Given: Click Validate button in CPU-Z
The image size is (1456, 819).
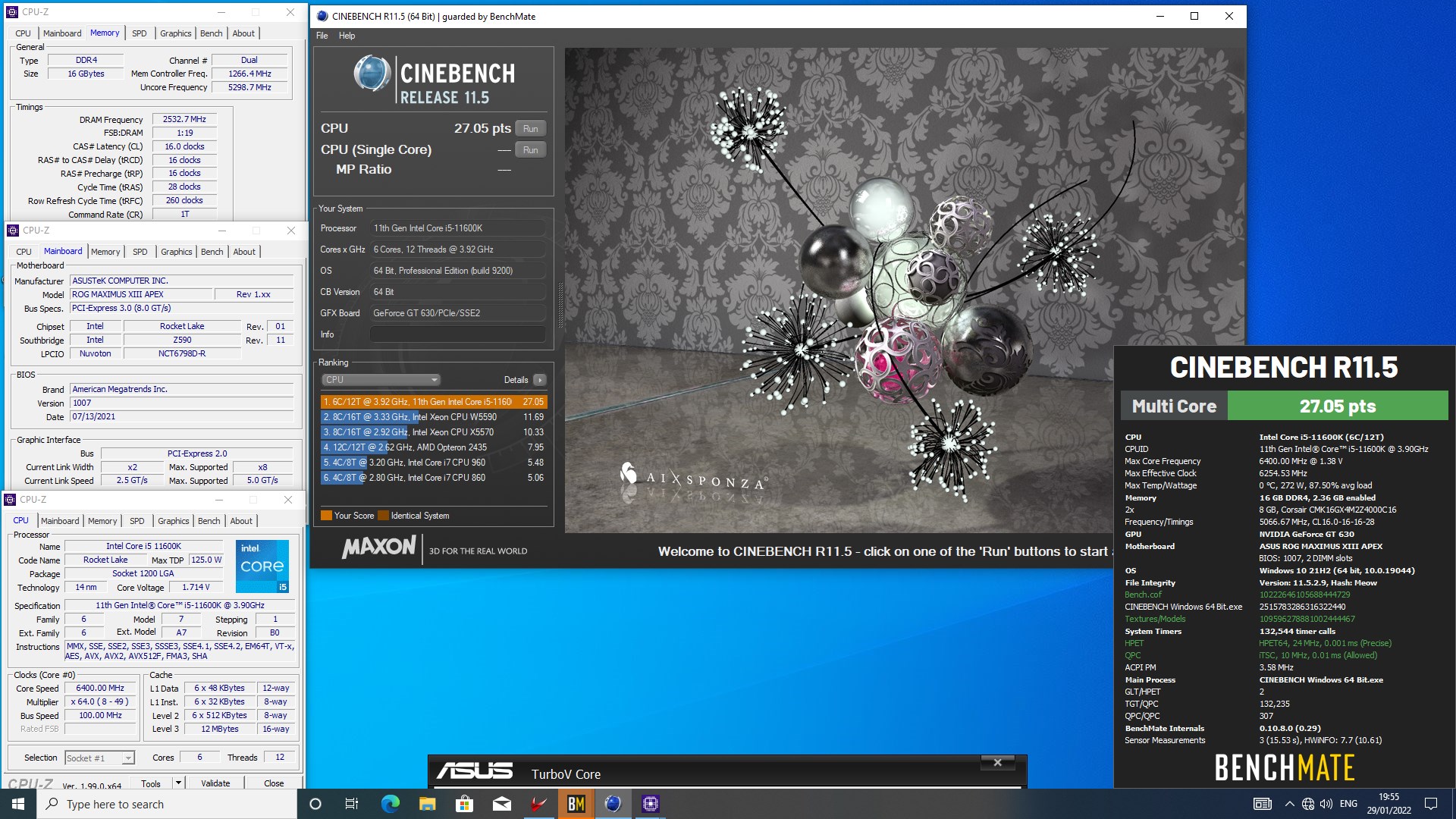Looking at the screenshot, I should coord(215,783).
